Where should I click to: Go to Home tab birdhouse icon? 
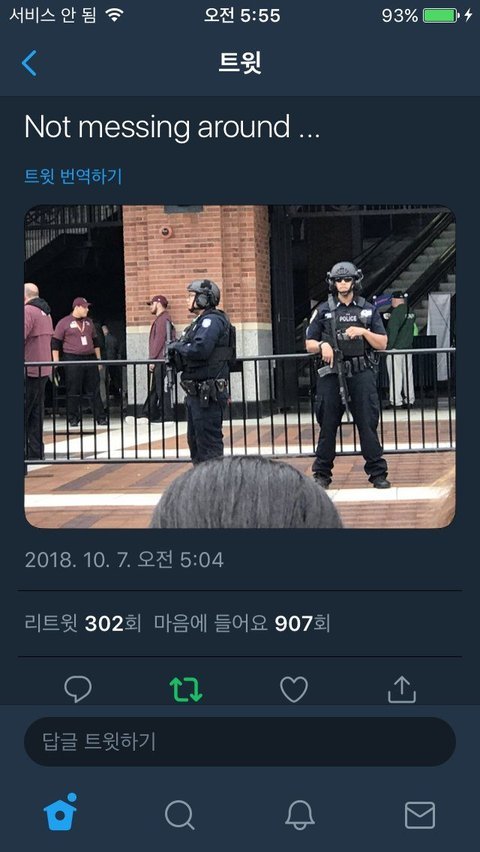pyautogui.click(x=60, y=812)
